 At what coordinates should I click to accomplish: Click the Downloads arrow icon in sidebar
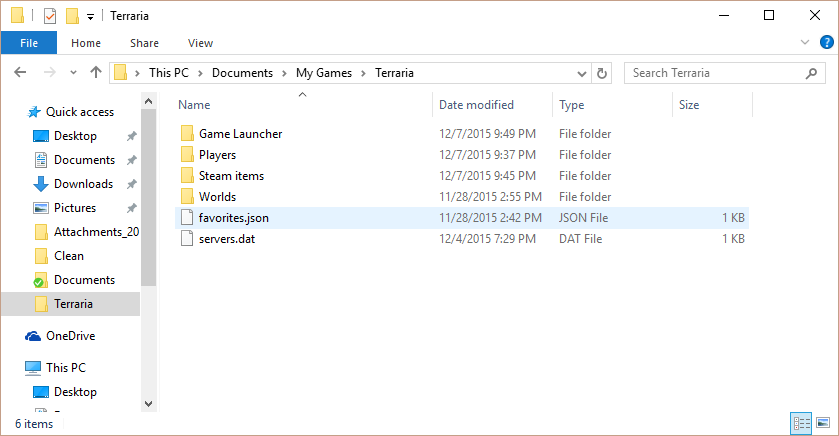(x=41, y=184)
